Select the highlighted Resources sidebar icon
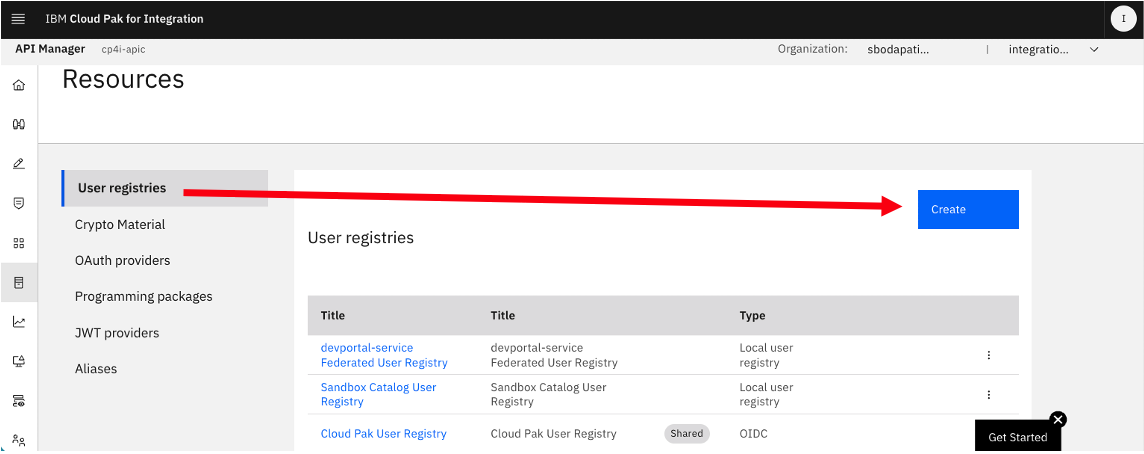This screenshot has width=1144, height=454. pyautogui.click(x=19, y=282)
